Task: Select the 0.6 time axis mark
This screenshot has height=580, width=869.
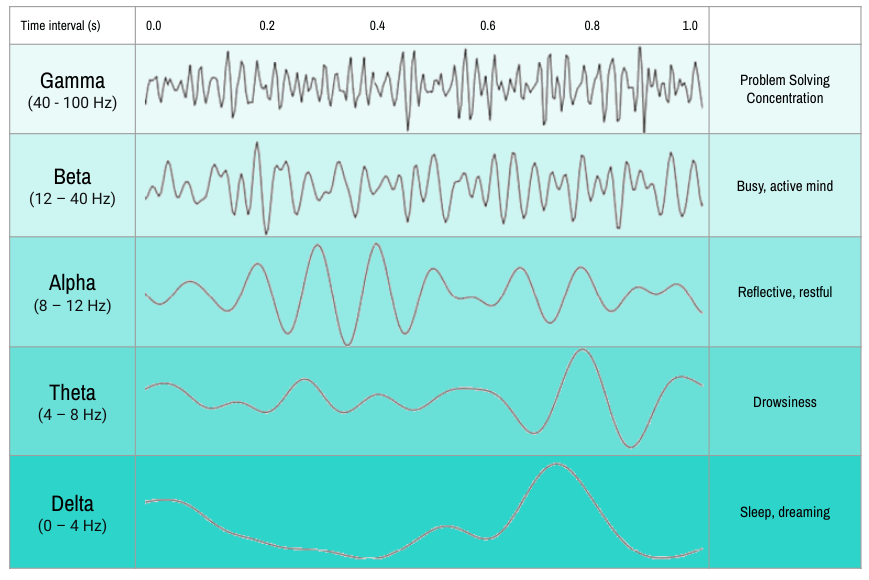Action: point(487,25)
